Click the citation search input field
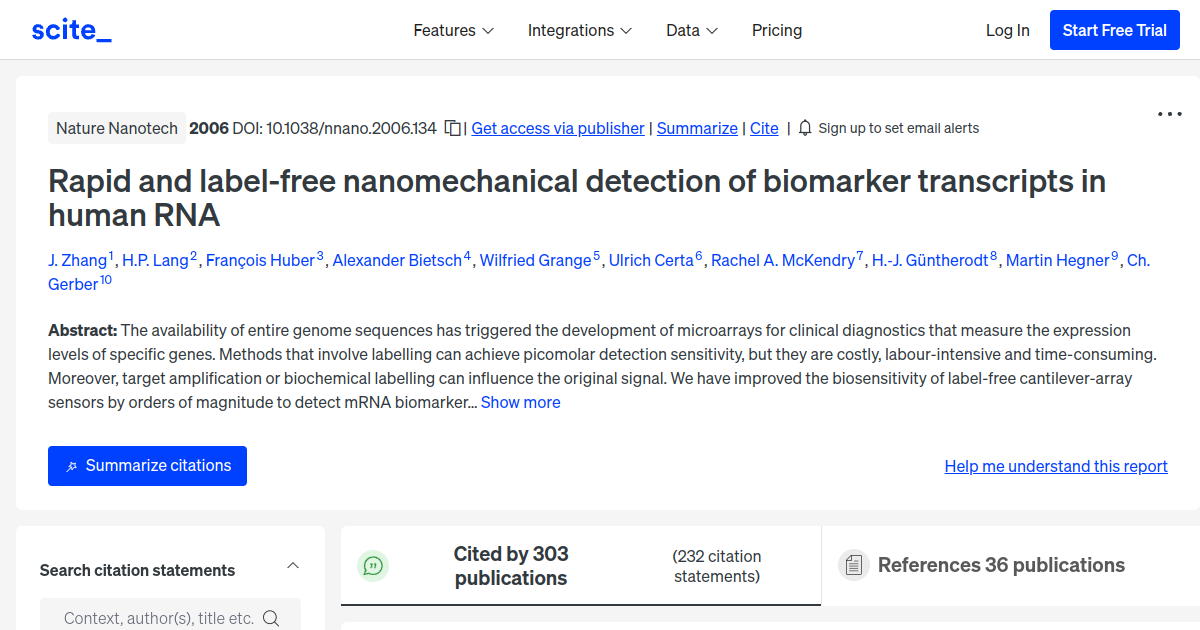1200x630 pixels. tap(150, 617)
